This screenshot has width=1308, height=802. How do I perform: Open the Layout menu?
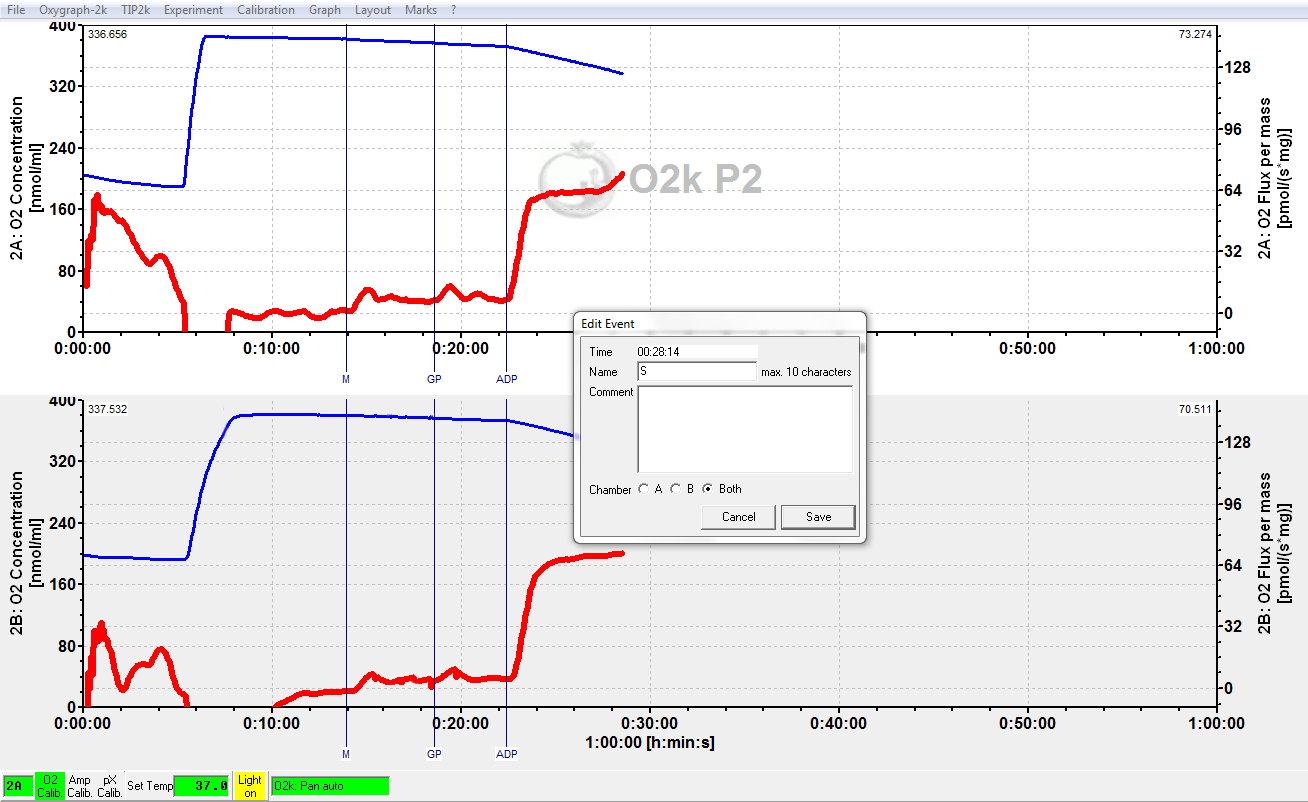373,9
